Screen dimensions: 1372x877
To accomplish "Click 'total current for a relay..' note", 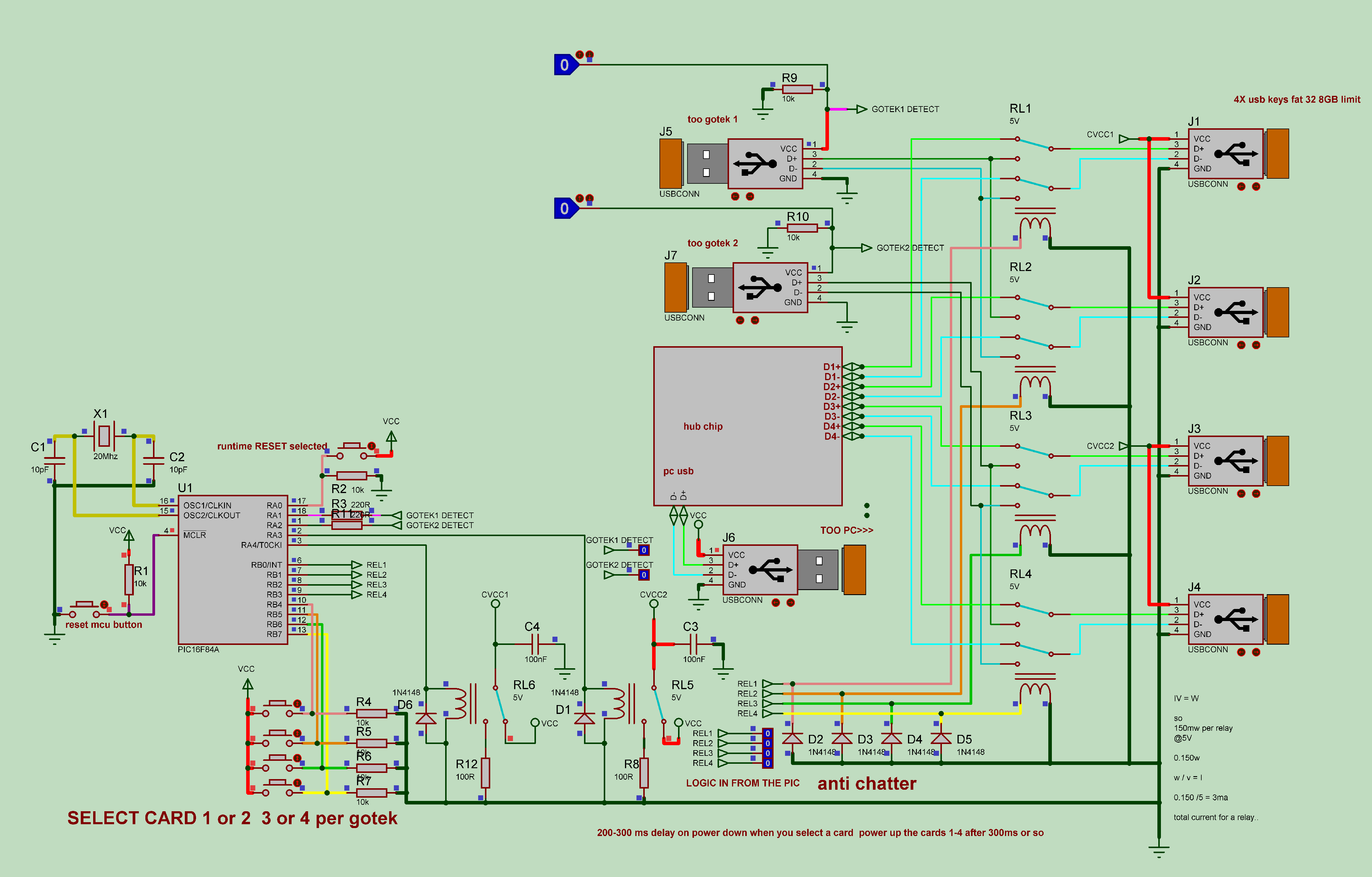I will tap(1216, 817).
